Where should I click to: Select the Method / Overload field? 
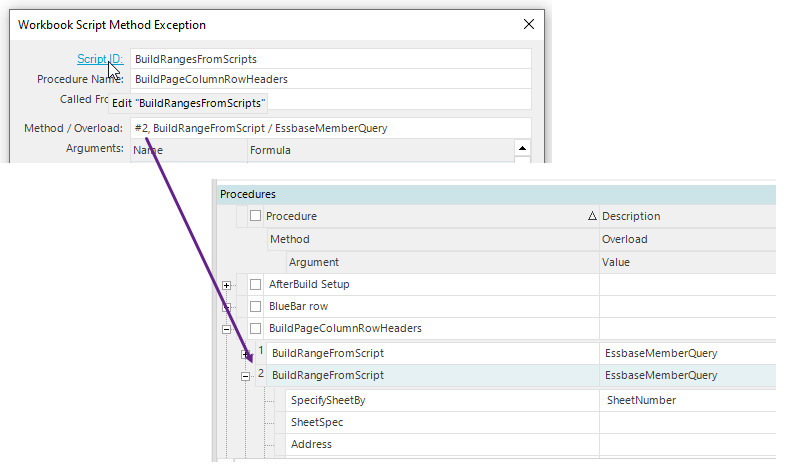(x=331, y=128)
